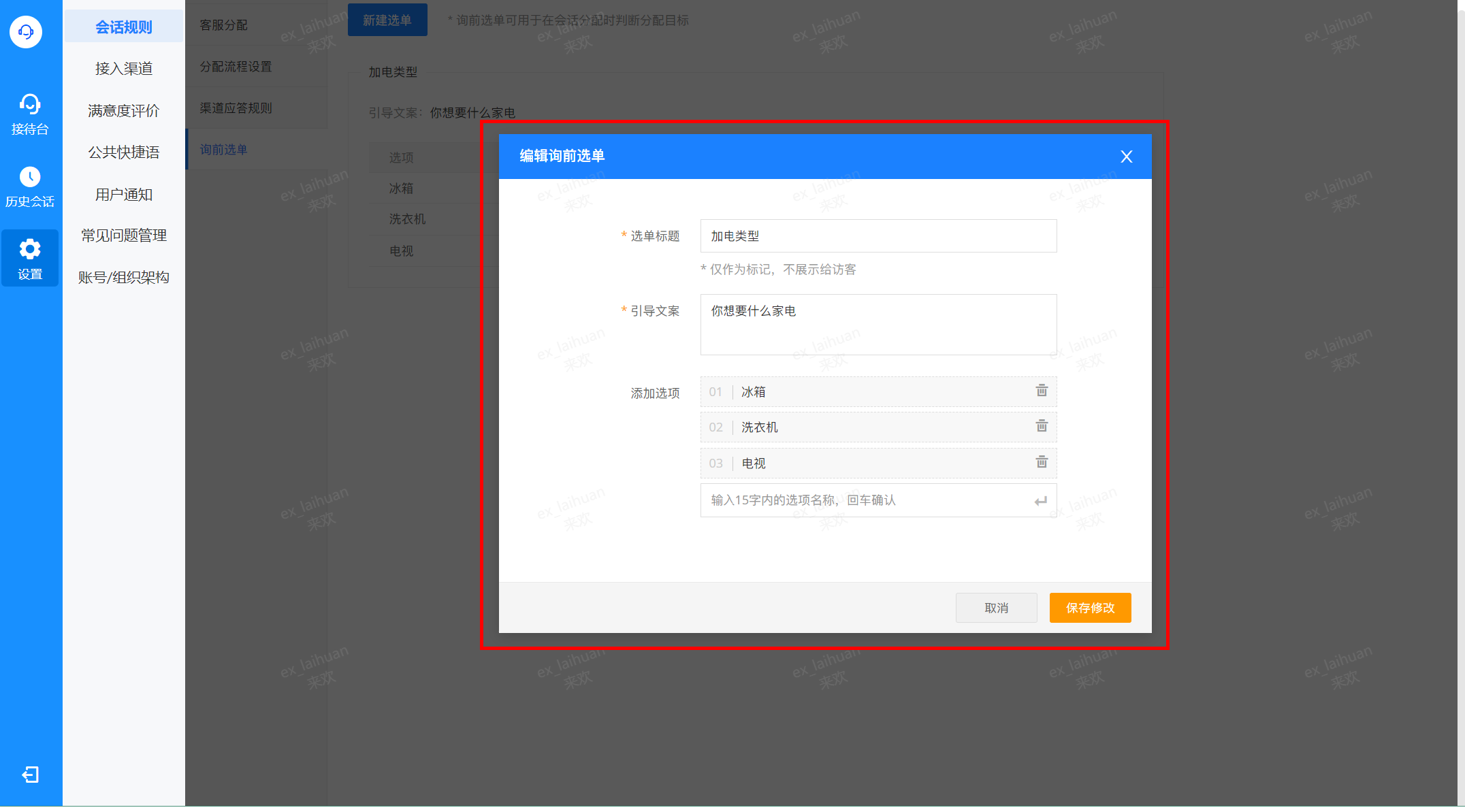
Task: Click the 新建选单 button
Action: [387, 20]
